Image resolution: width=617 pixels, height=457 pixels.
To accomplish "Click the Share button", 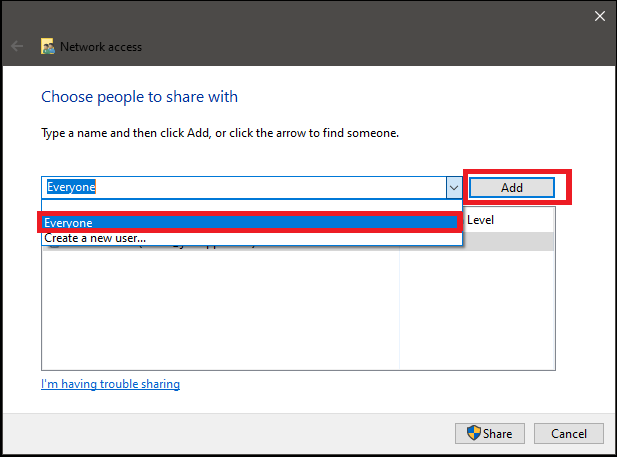I will [488, 433].
